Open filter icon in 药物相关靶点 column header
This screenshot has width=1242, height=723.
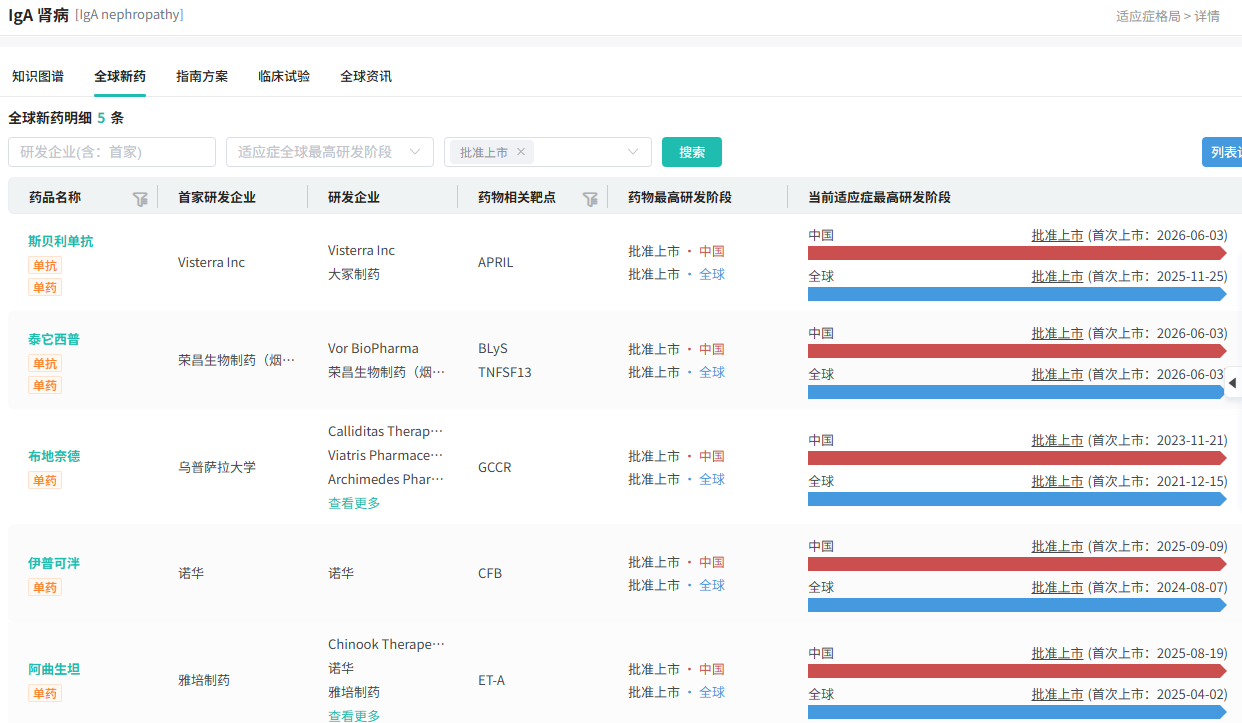[590, 199]
